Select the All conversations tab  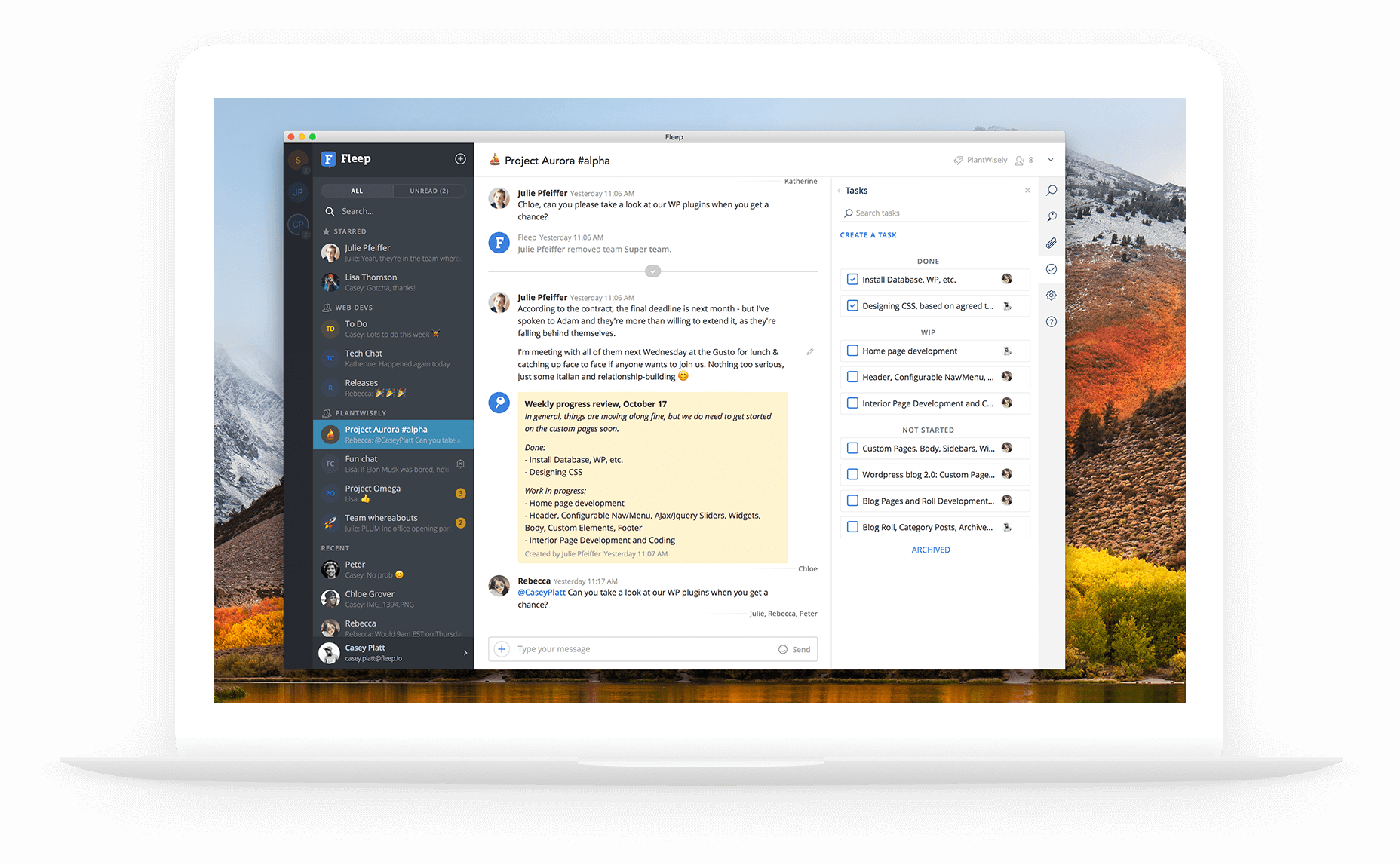[357, 191]
